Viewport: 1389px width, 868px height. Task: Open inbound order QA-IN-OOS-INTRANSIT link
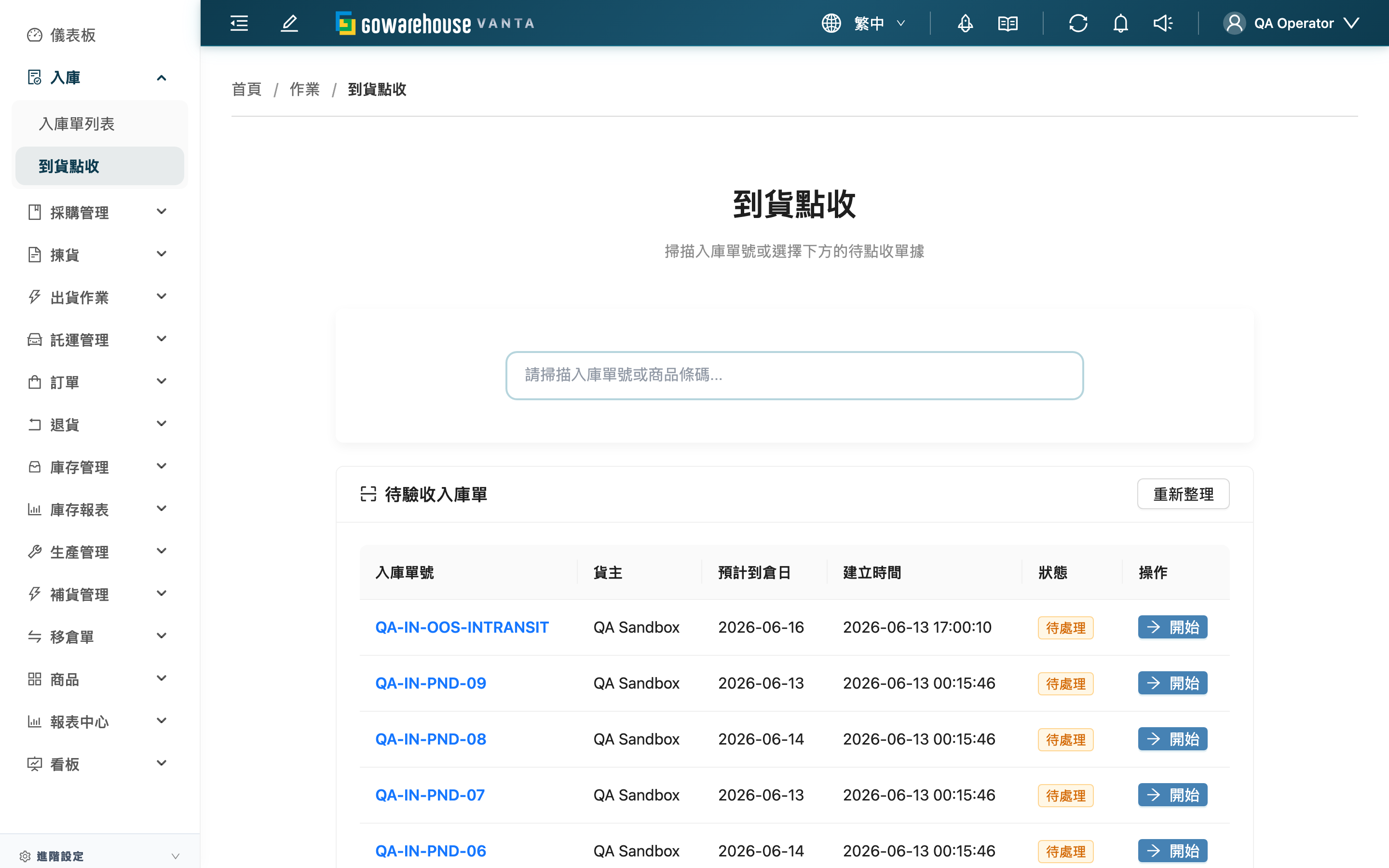(x=462, y=627)
